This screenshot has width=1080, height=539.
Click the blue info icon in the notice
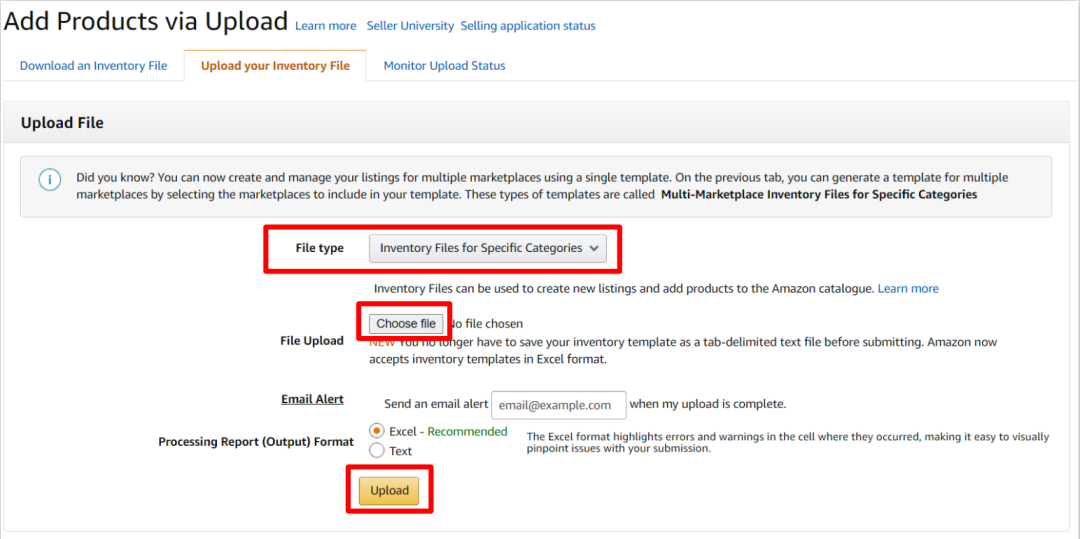pos(49,180)
